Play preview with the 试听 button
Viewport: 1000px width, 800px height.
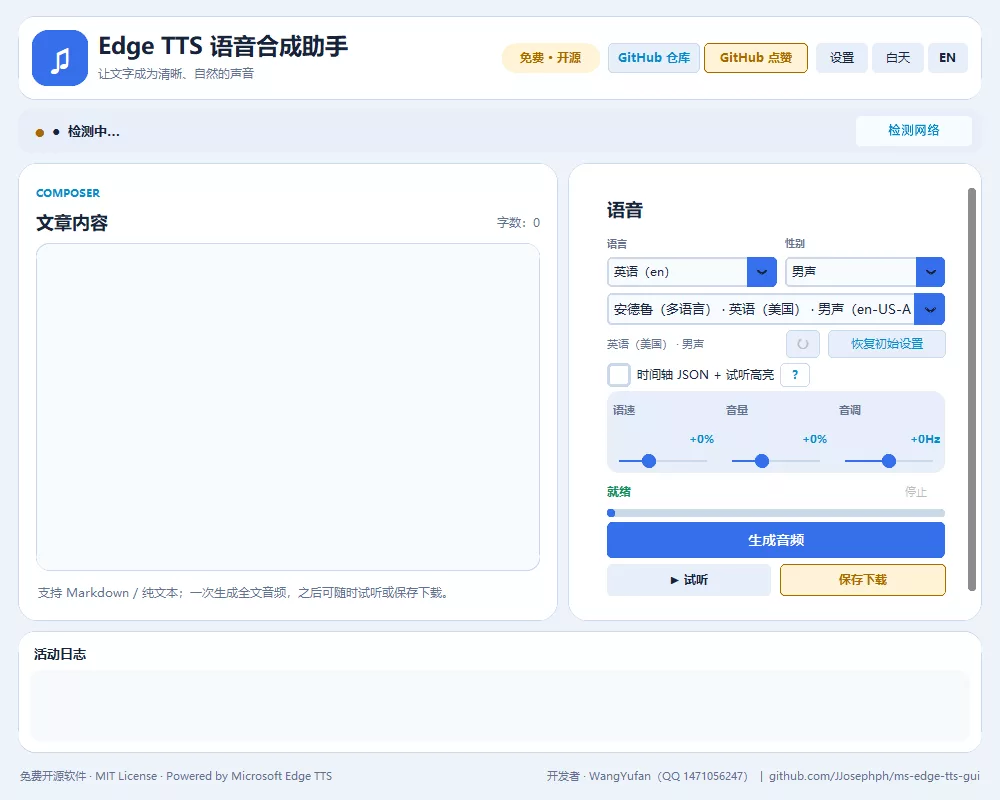(x=689, y=580)
